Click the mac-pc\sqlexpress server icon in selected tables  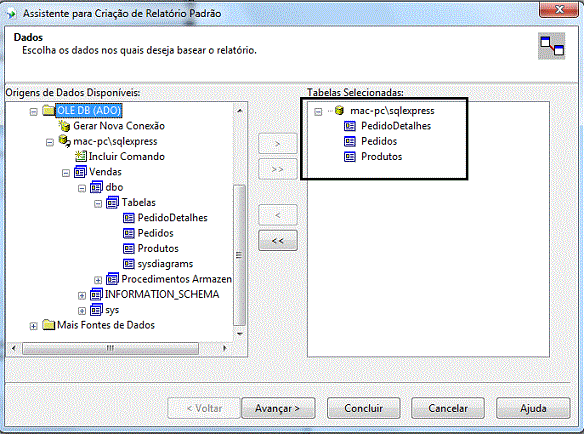click(339, 110)
